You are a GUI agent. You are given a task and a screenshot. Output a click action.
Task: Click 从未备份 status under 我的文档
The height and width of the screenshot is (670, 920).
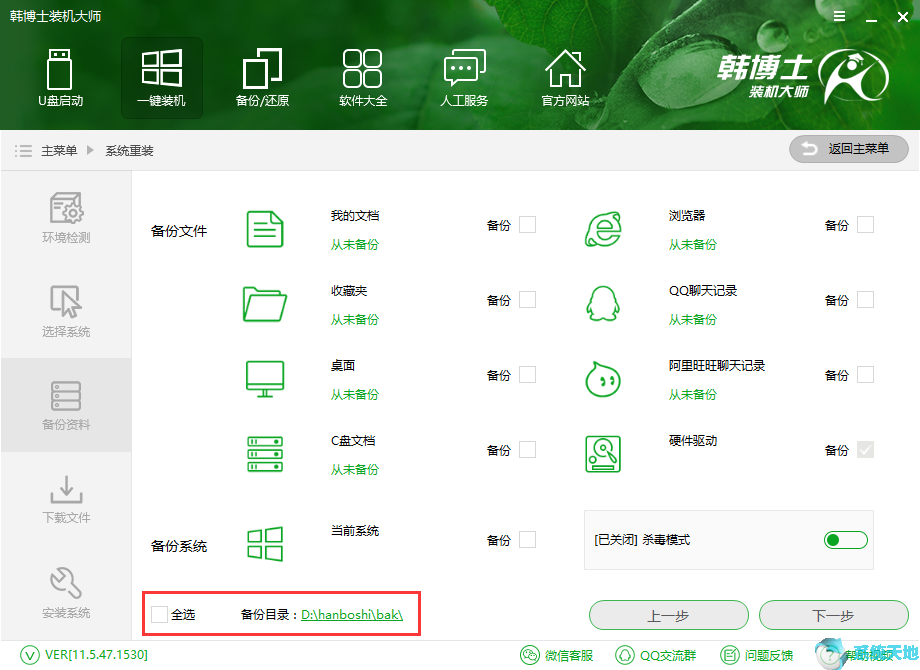tap(354, 245)
